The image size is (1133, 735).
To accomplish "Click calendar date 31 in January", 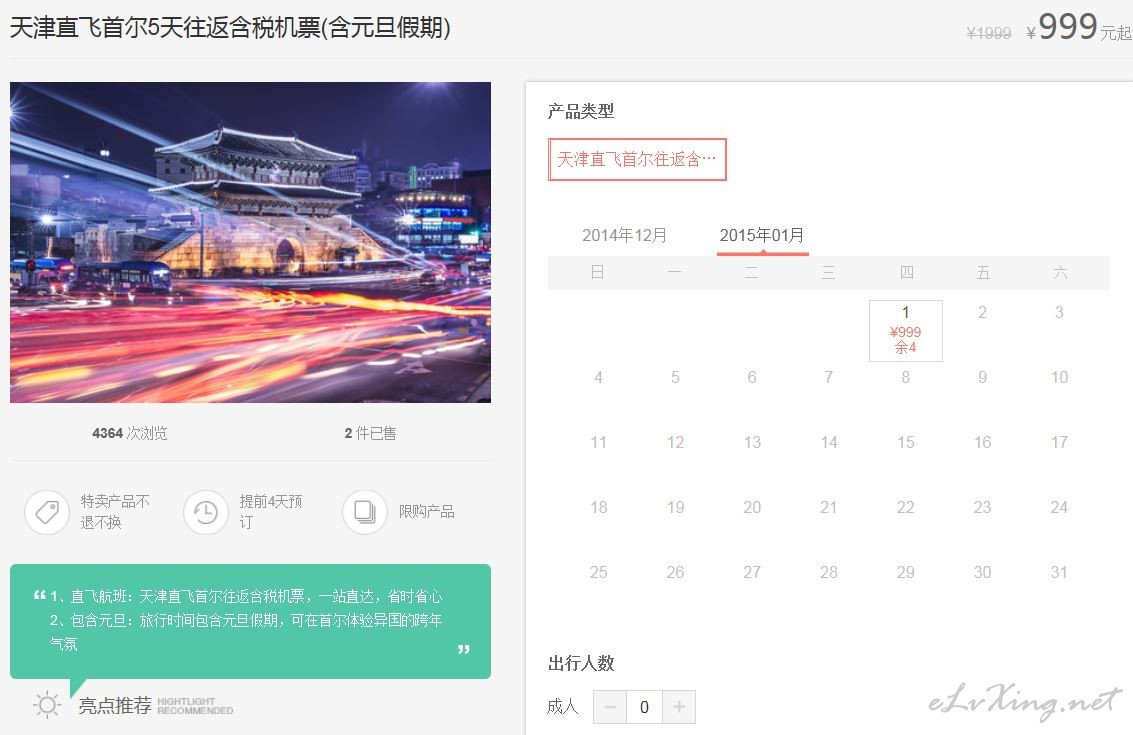I will [x=1059, y=572].
